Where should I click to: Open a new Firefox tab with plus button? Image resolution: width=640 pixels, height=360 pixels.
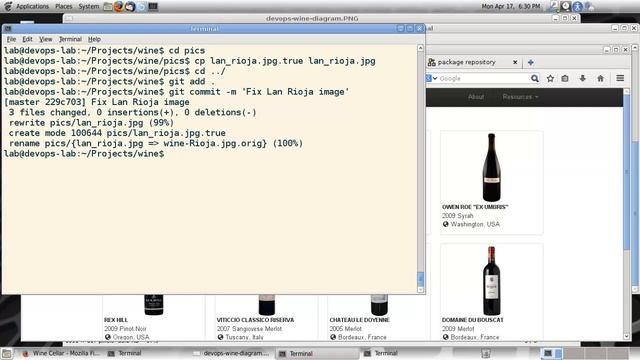[531, 62]
